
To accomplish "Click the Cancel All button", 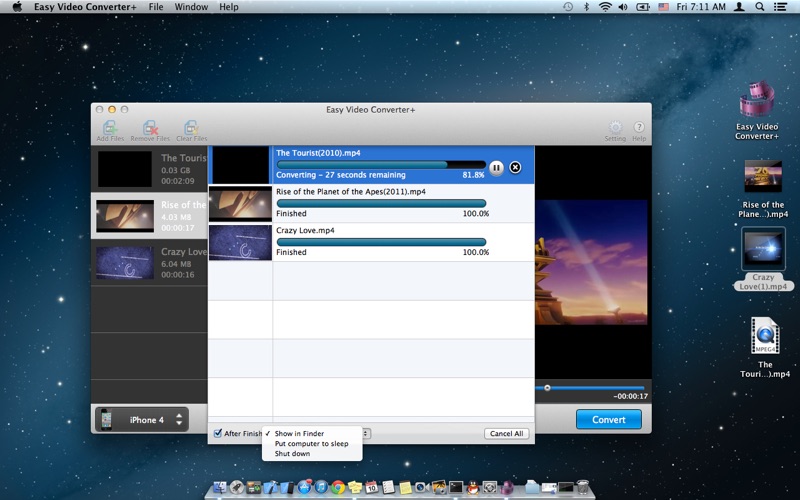I will click(506, 434).
